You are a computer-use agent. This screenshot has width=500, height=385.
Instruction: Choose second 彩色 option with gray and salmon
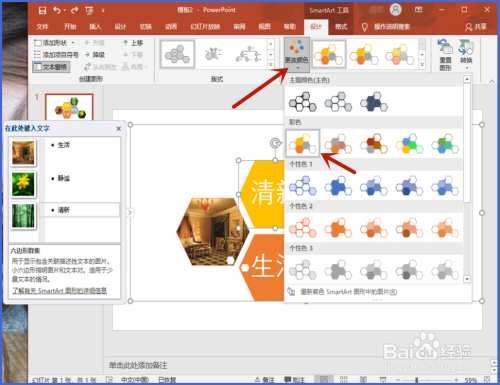pyautogui.click(x=338, y=143)
